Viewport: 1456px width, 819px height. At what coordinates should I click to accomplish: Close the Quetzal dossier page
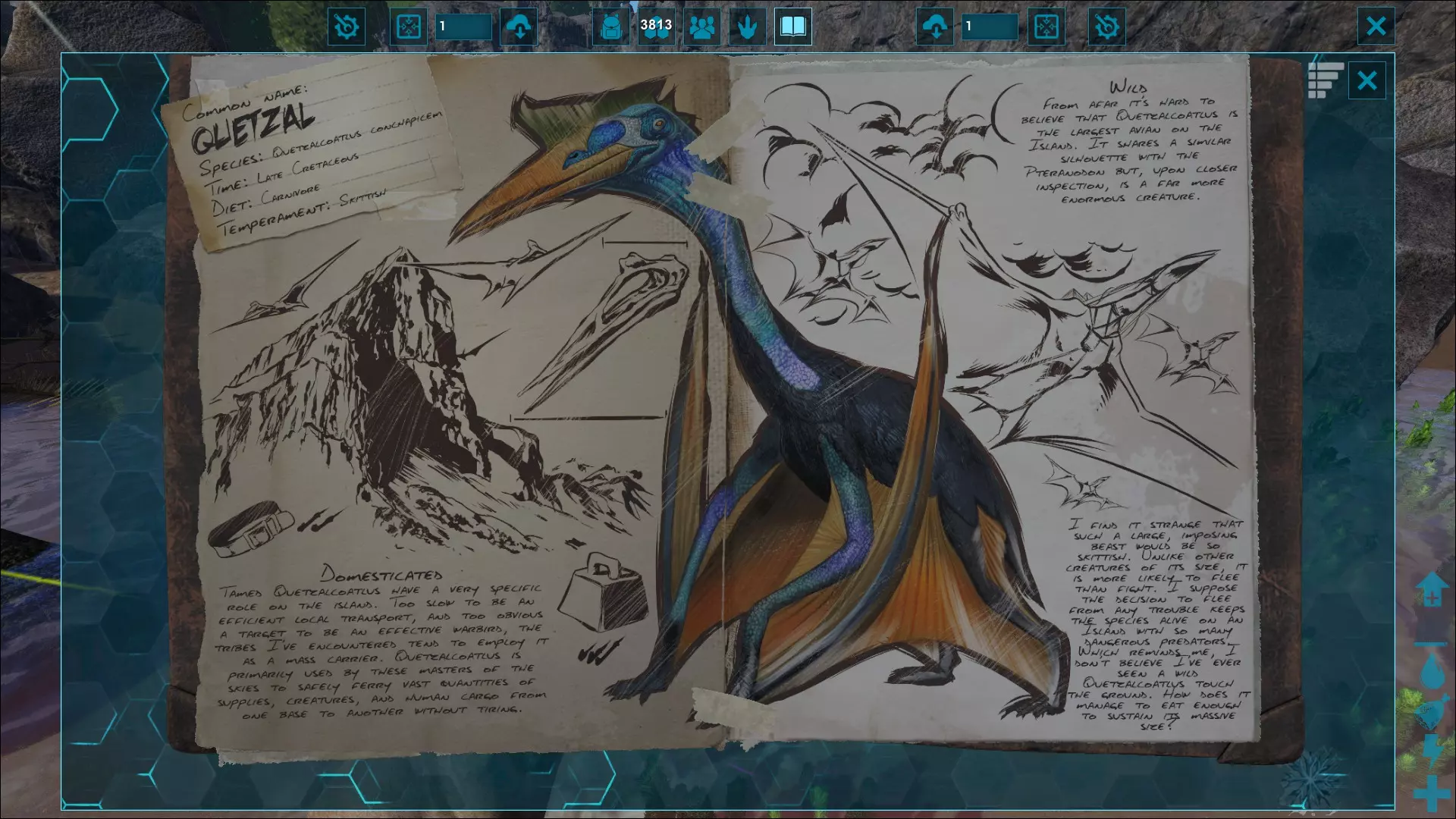pyautogui.click(x=1367, y=80)
